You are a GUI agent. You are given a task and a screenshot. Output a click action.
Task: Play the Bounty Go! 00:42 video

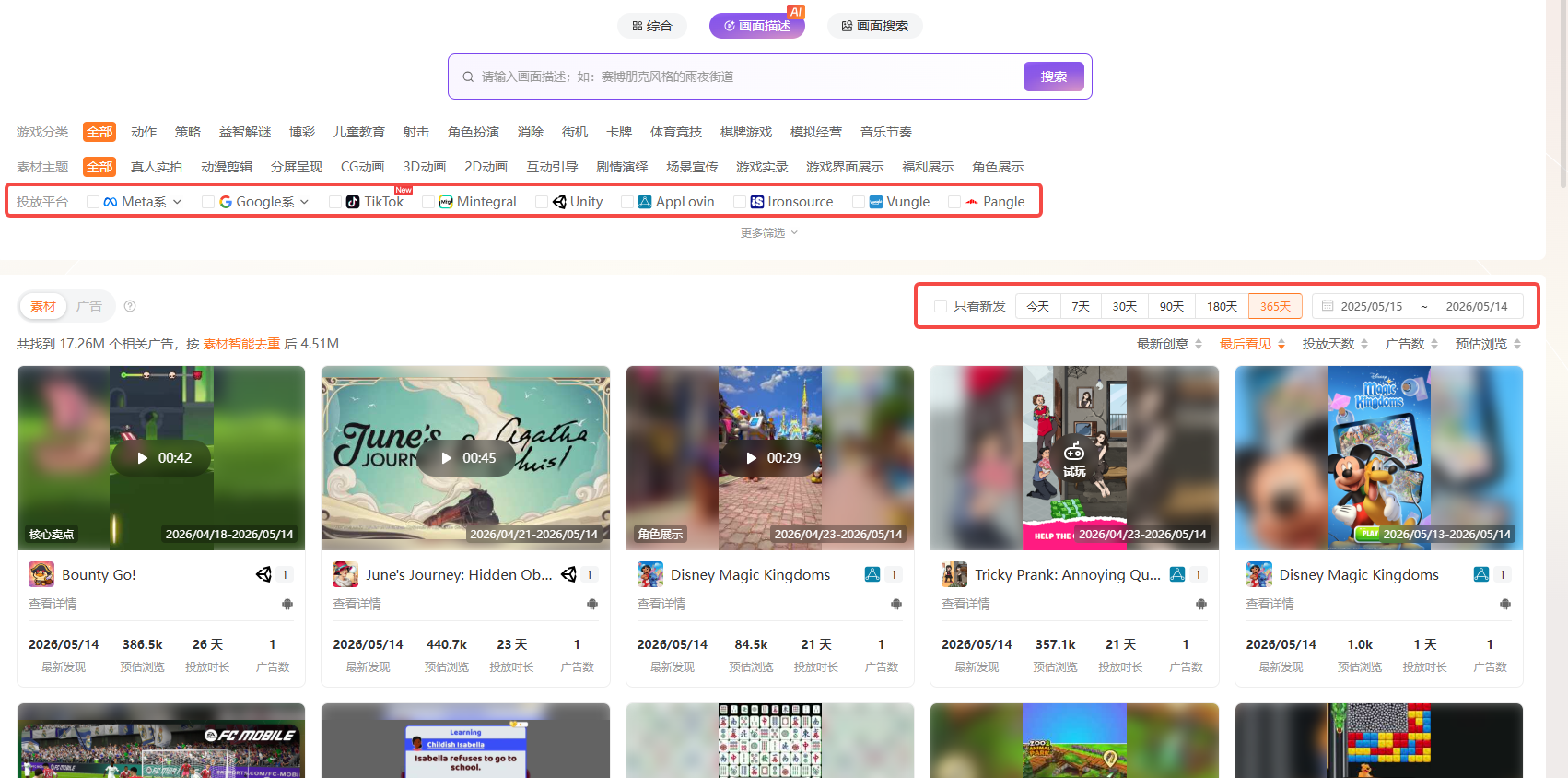tap(161, 458)
